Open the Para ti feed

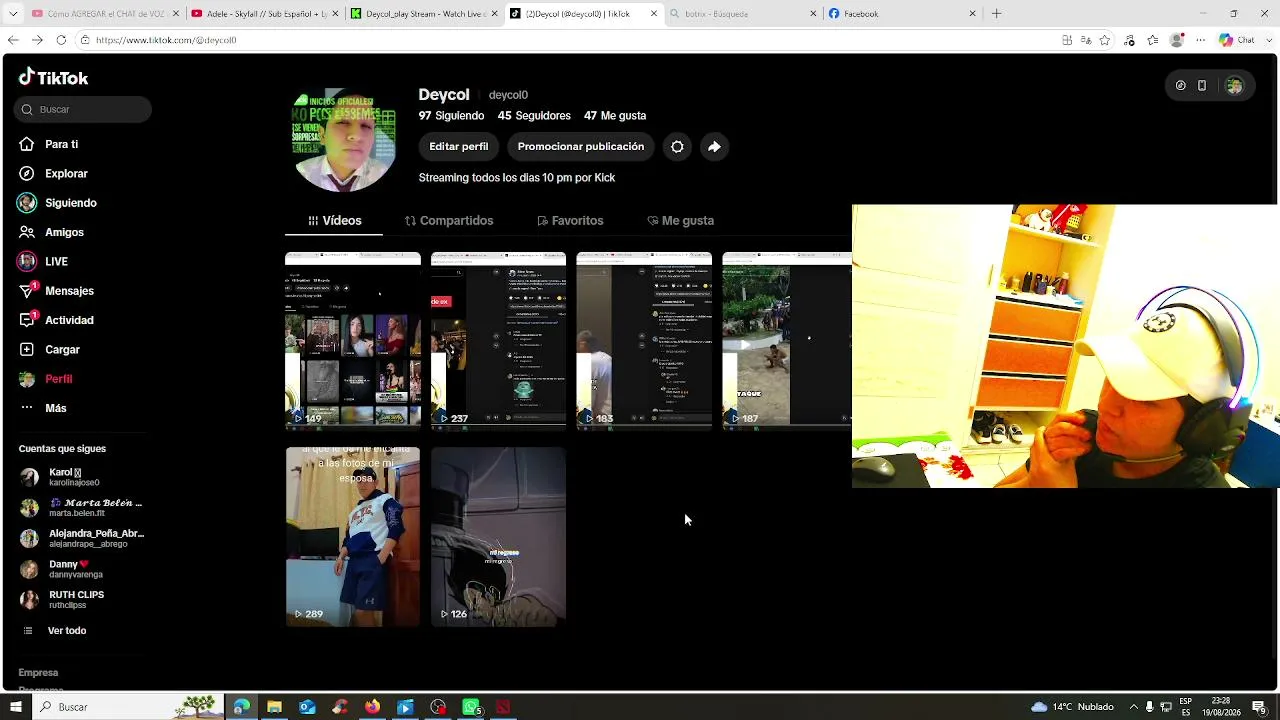pos(48,144)
